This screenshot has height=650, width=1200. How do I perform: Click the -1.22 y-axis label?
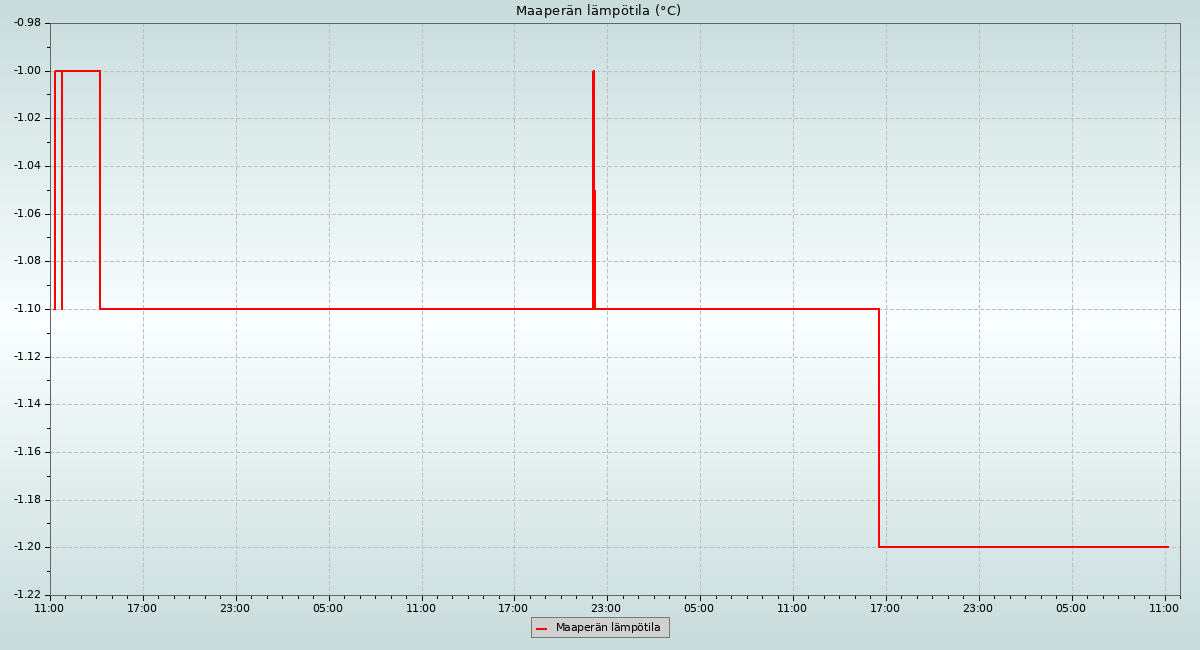tap(27, 595)
